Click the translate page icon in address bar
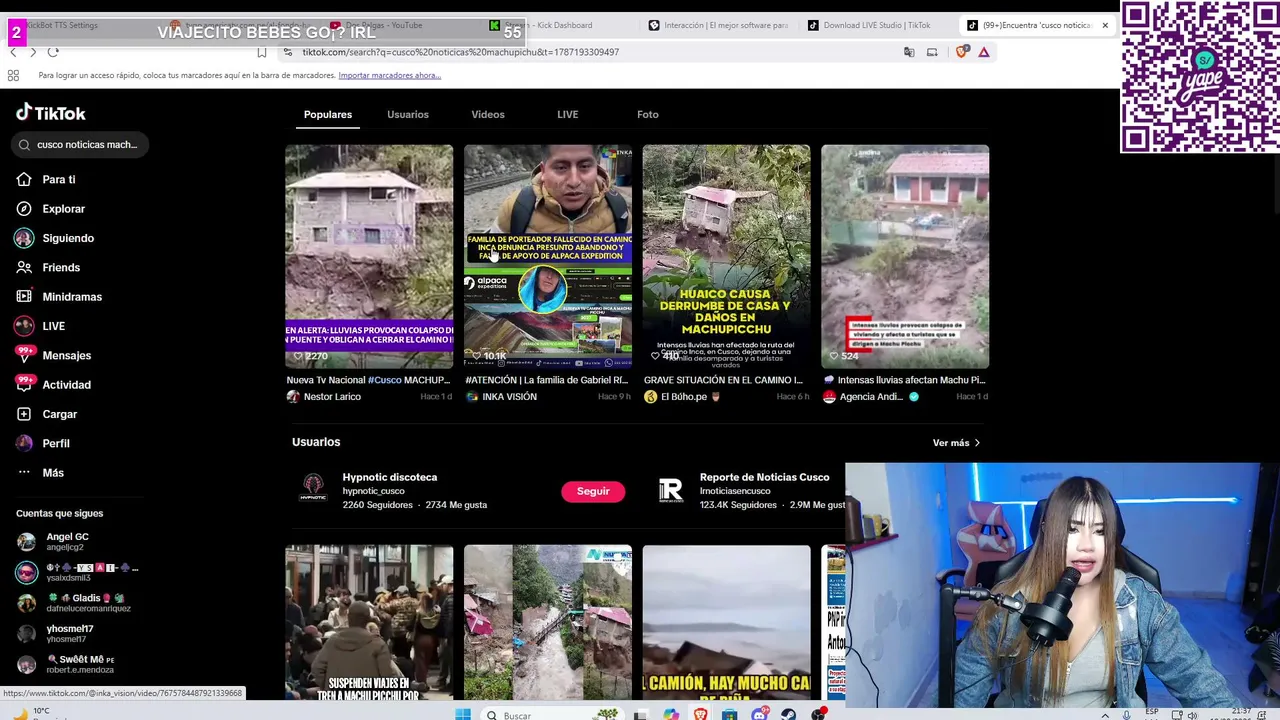The width and height of the screenshot is (1280, 720). point(909,52)
